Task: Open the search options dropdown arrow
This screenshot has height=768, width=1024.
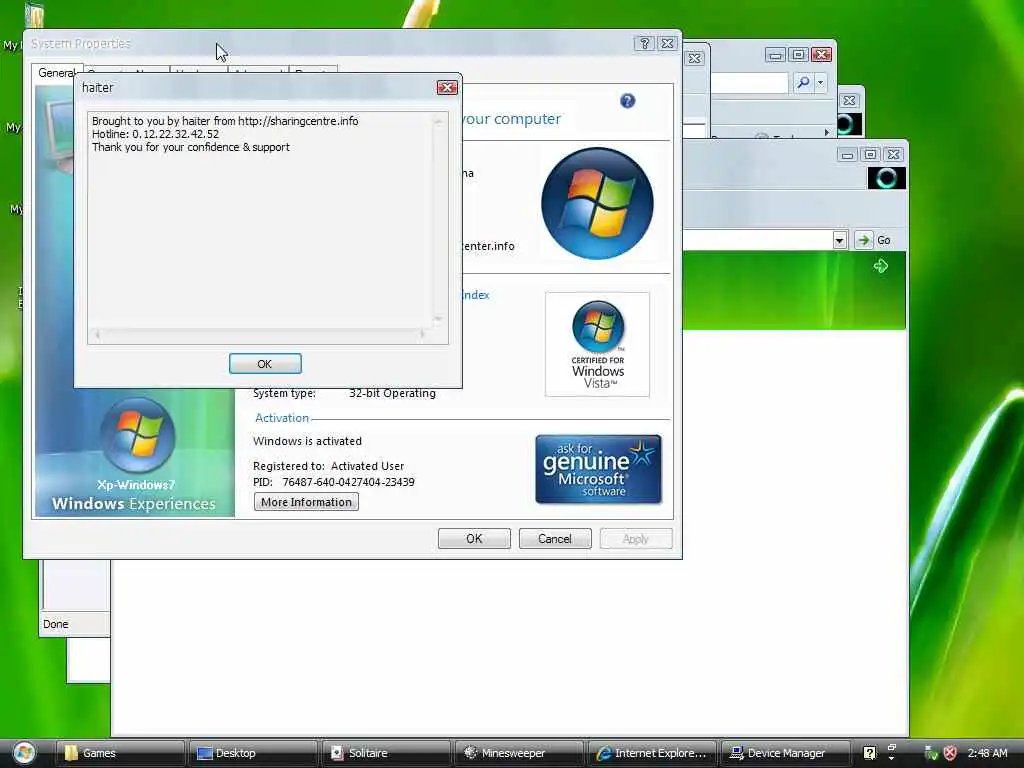Action: tap(820, 82)
